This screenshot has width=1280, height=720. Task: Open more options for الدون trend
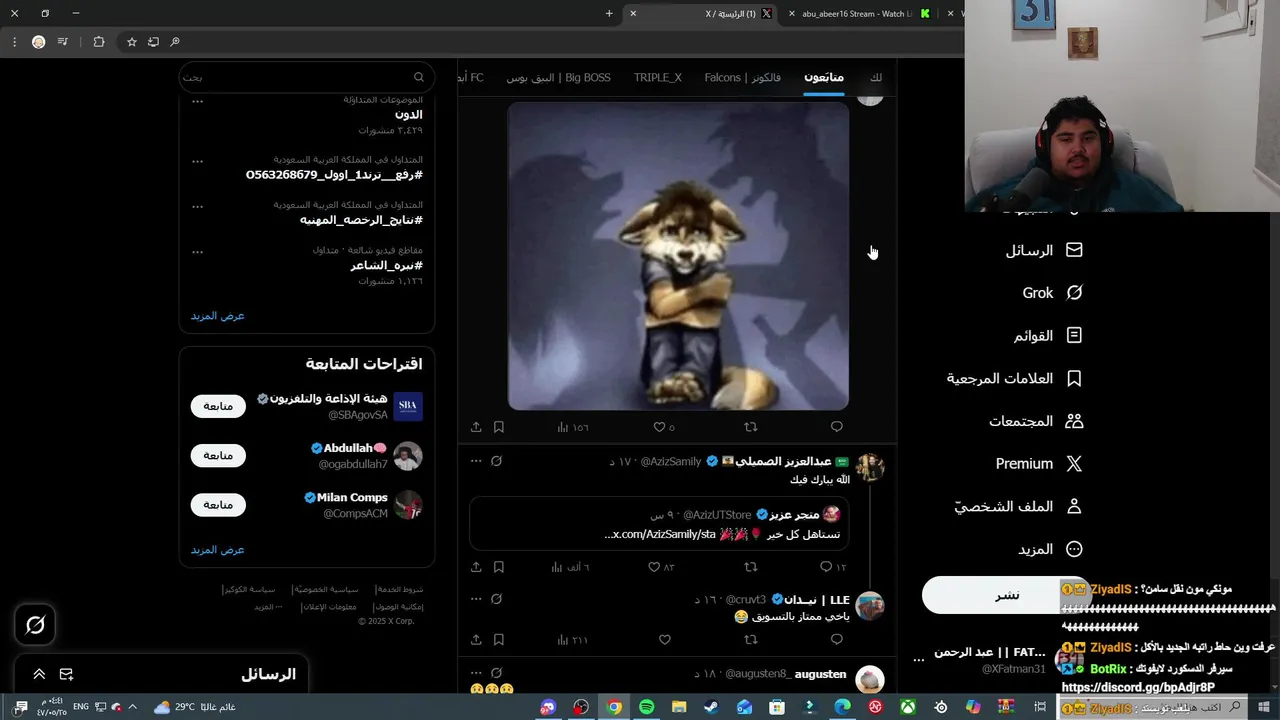click(x=197, y=101)
